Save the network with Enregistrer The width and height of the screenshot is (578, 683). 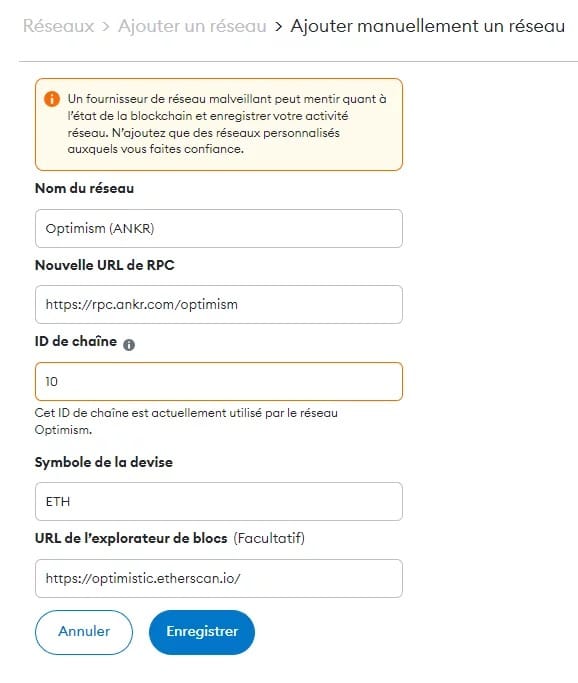(x=202, y=632)
